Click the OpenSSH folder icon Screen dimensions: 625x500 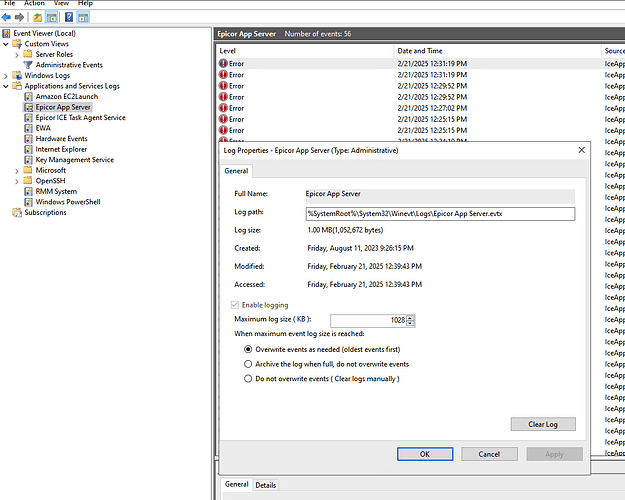pyautogui.click(x=28, y=181)
